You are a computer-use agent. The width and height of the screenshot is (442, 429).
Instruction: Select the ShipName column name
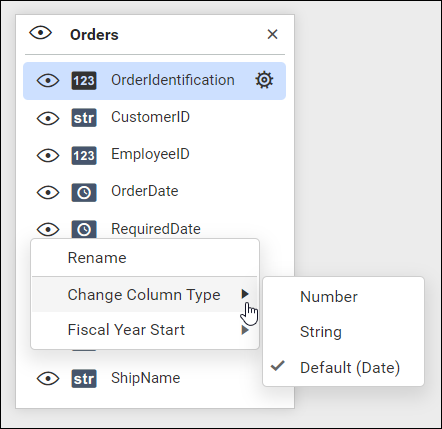(x=146, y=378)
